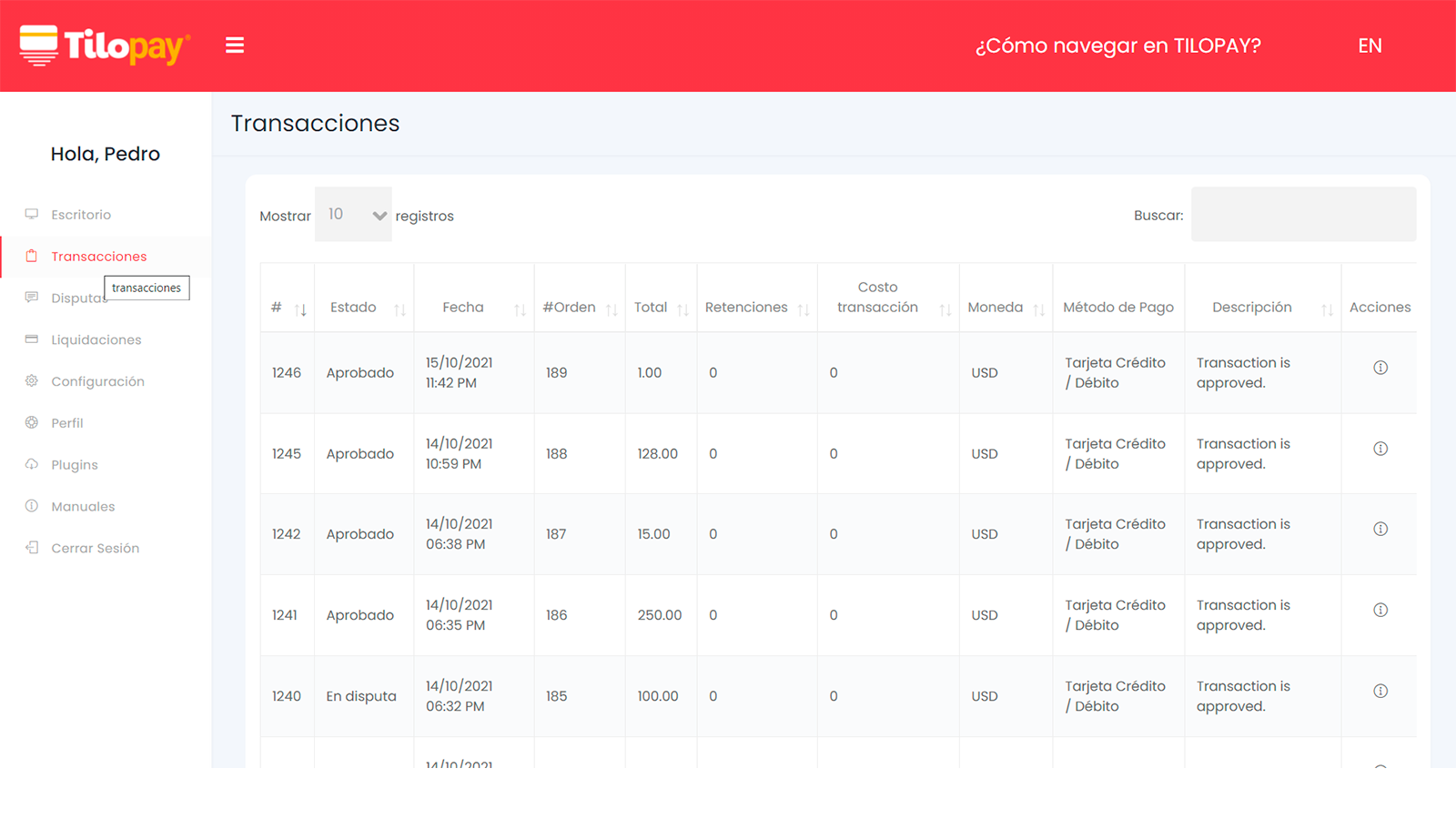Sort by Descripción column arrows
This screenshot has height=819, width=1456.
pos(1327,310)
